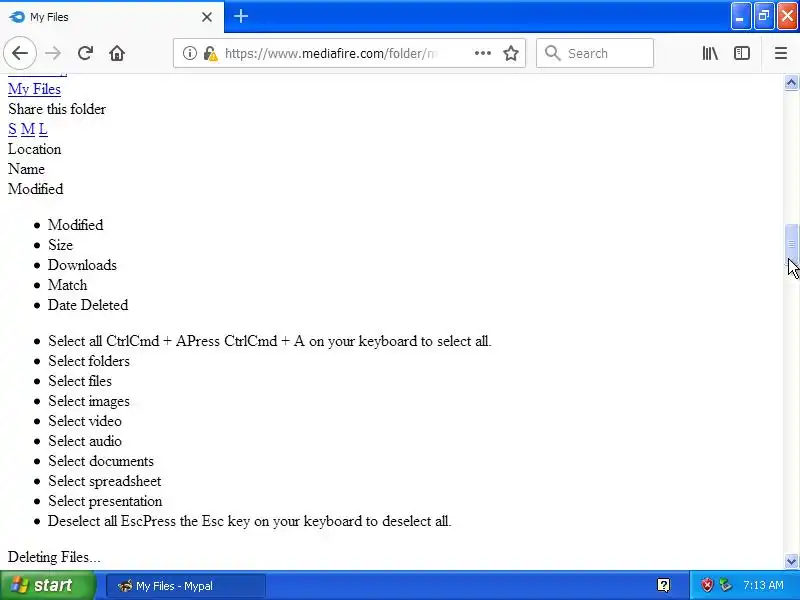
Task: Open the Windows Start menu
Action: coord(47,585)
